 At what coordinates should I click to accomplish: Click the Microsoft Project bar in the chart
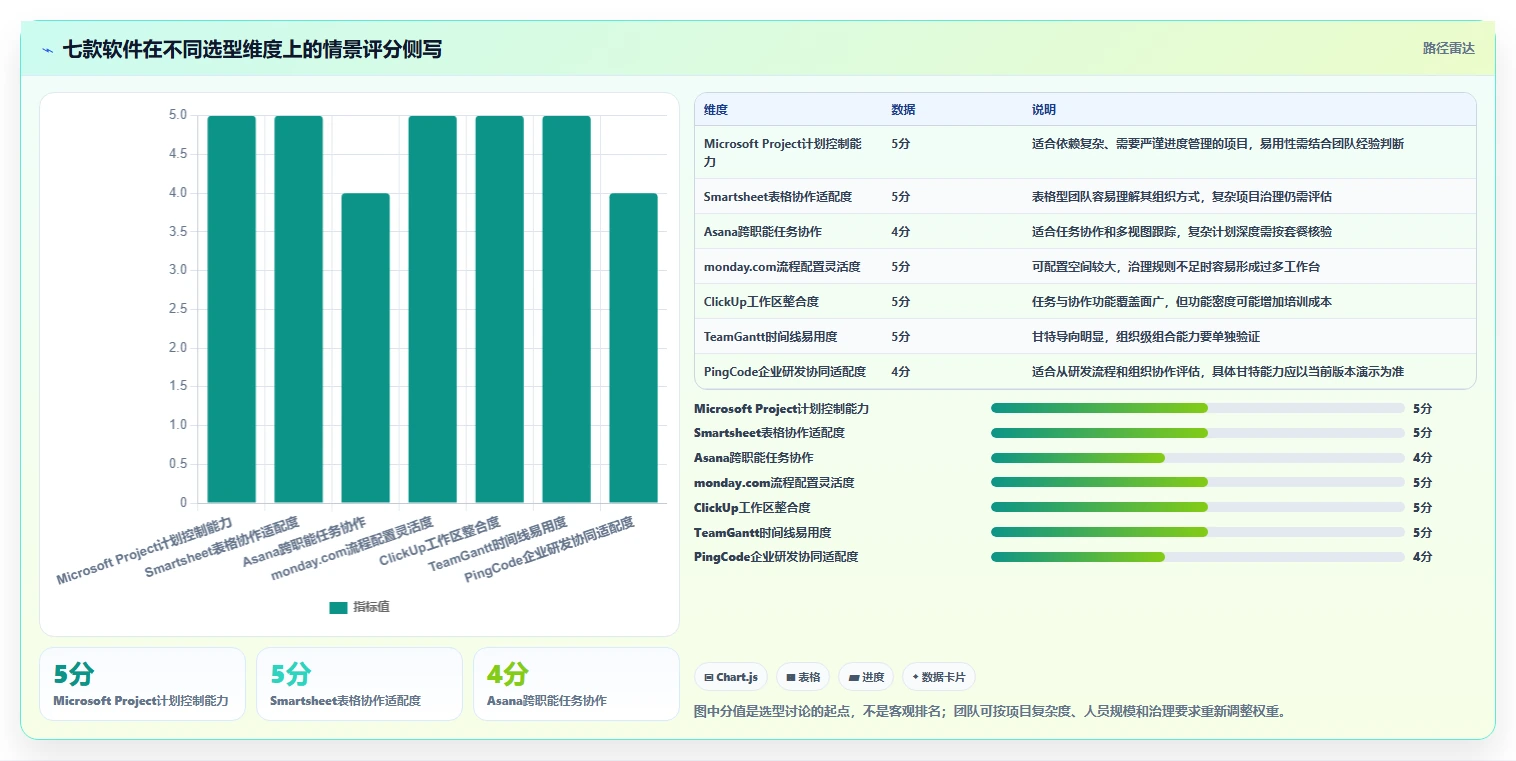point(231,309)
